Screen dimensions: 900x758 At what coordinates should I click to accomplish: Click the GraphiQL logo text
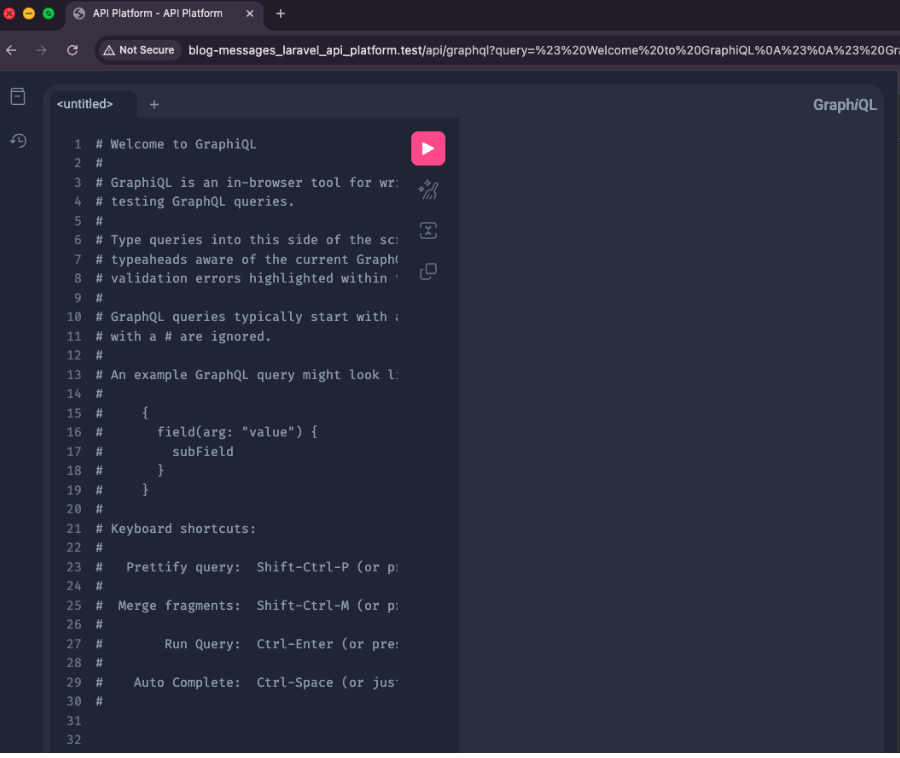(844, 105)
